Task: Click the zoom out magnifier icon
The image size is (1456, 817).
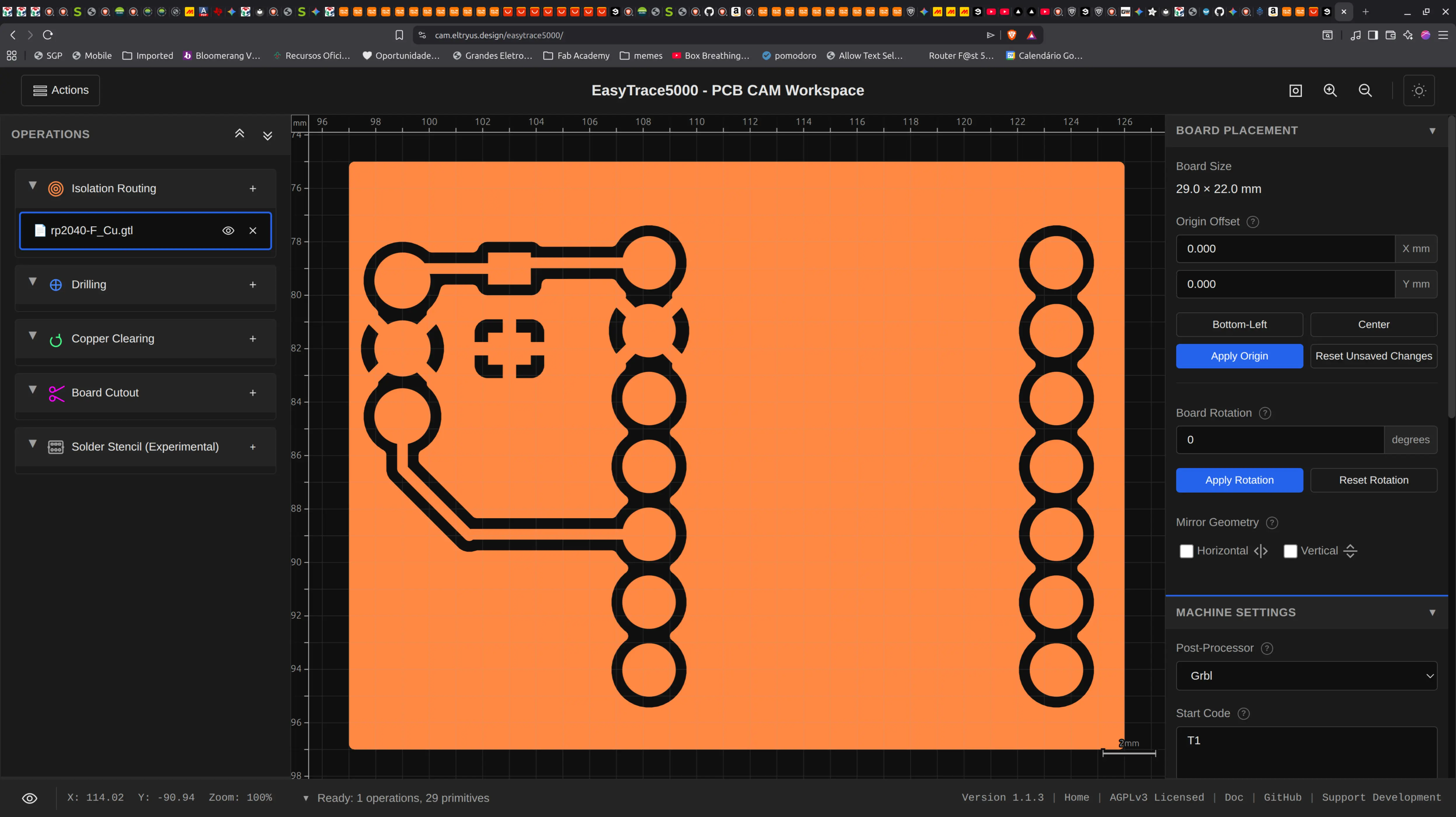Action: click(1365, 90)
